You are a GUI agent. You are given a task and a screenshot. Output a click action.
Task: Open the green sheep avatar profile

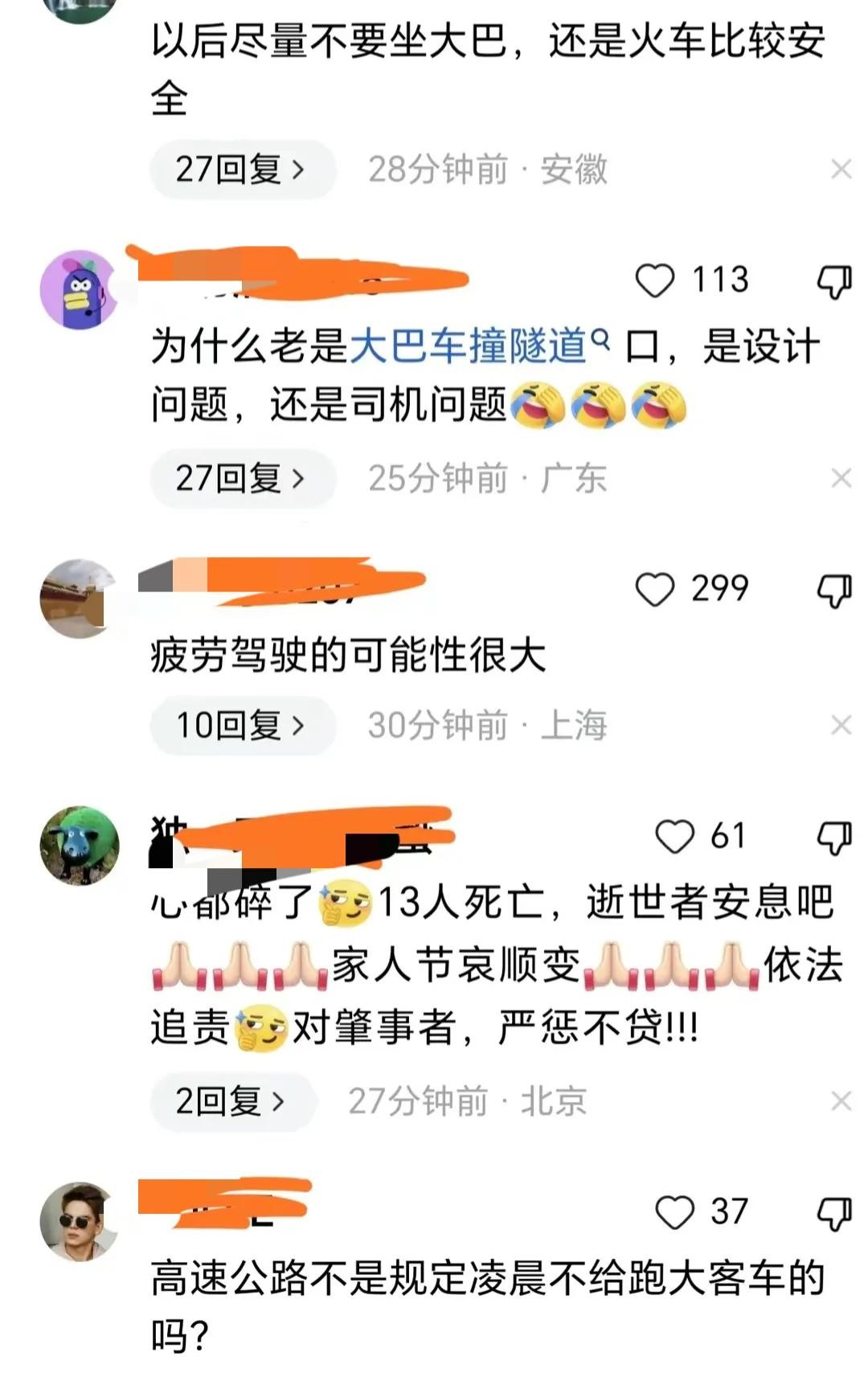(80, 846)
